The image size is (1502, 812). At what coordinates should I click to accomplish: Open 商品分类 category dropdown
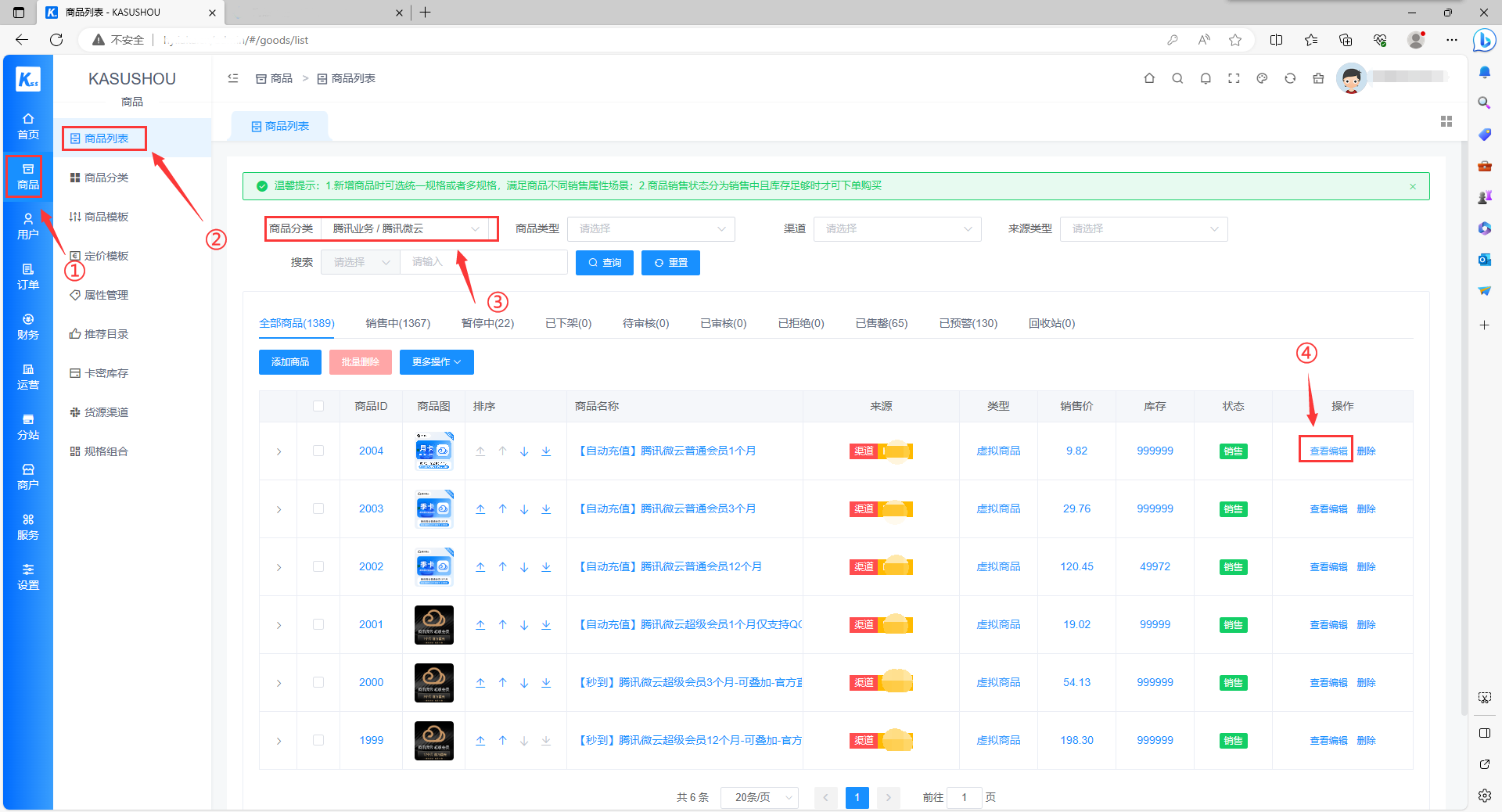click(x=405, y=228)
